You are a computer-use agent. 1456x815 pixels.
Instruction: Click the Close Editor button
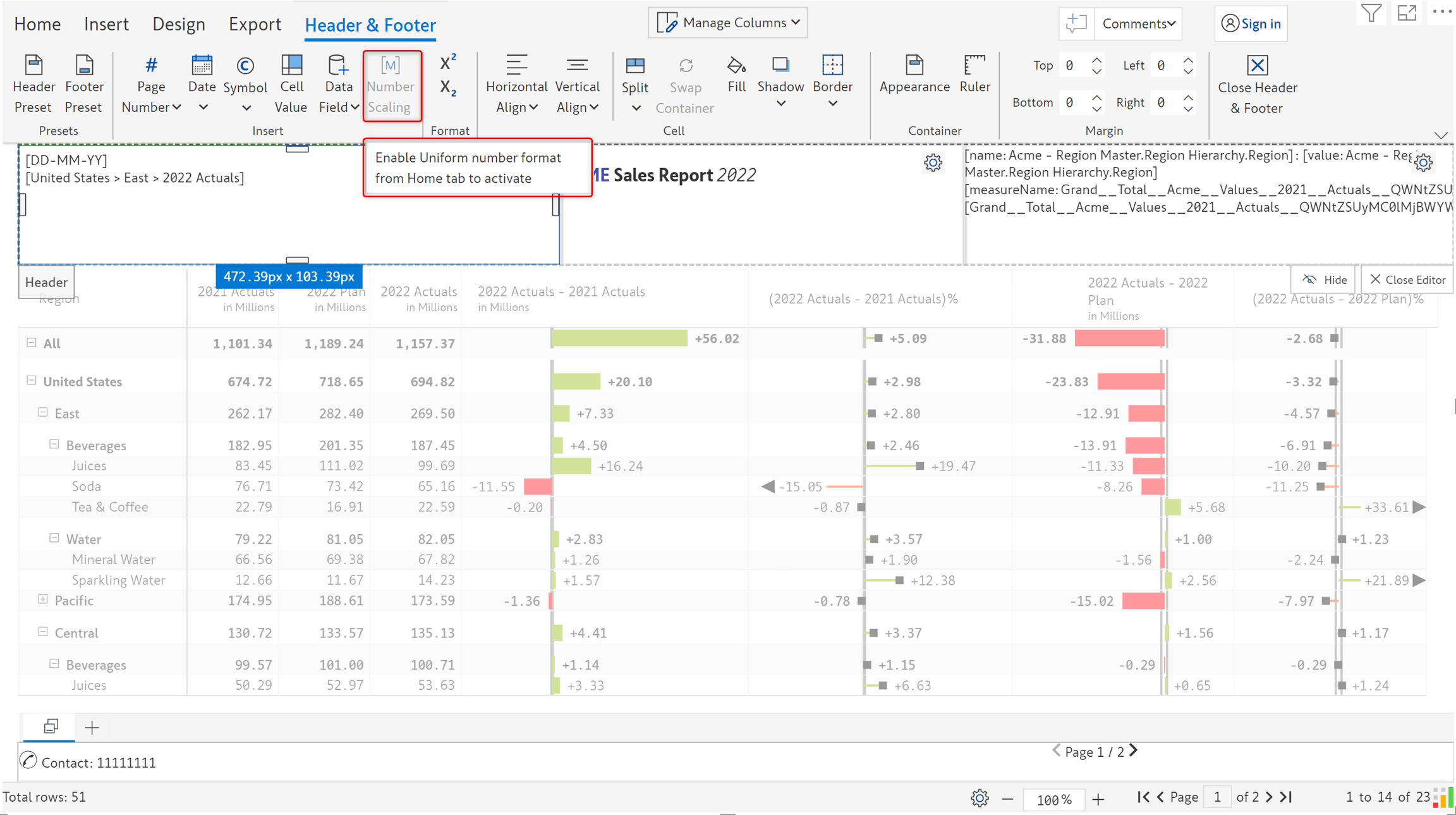[x=1407, y=279]
